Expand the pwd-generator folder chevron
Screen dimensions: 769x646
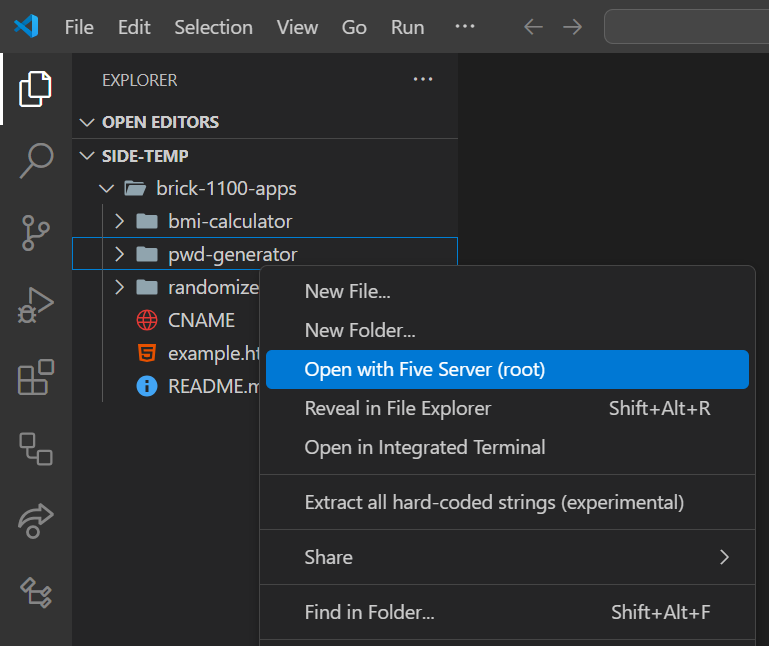pyautogui.click(x=119, y=254)
